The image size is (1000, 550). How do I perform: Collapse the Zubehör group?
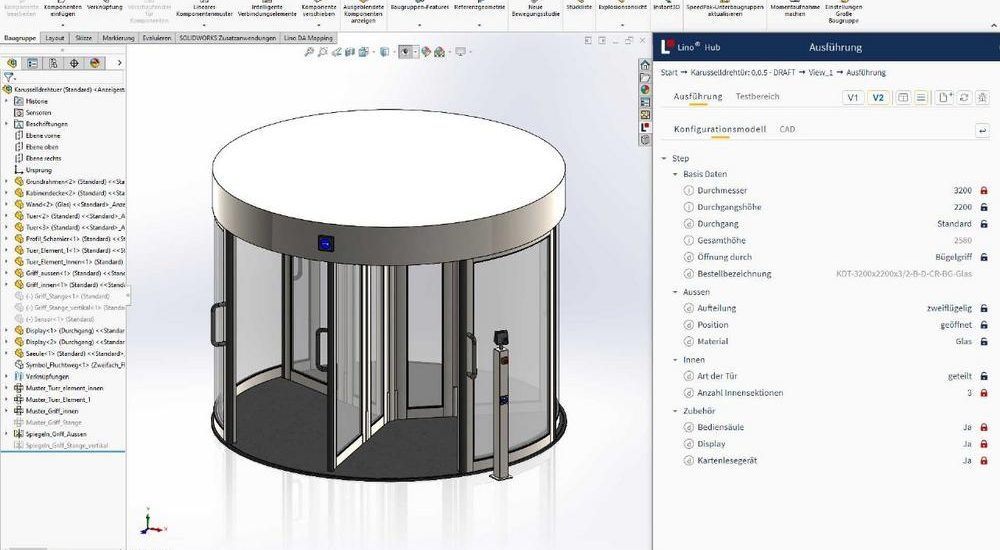pyautogui.click(x=674, y=410)
